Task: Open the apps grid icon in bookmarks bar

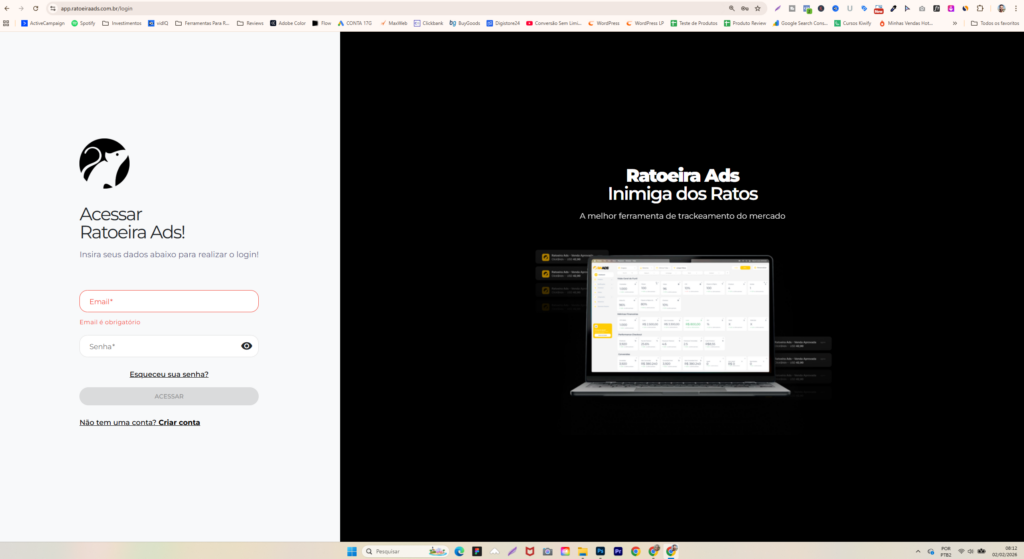Action: (6, 23)
